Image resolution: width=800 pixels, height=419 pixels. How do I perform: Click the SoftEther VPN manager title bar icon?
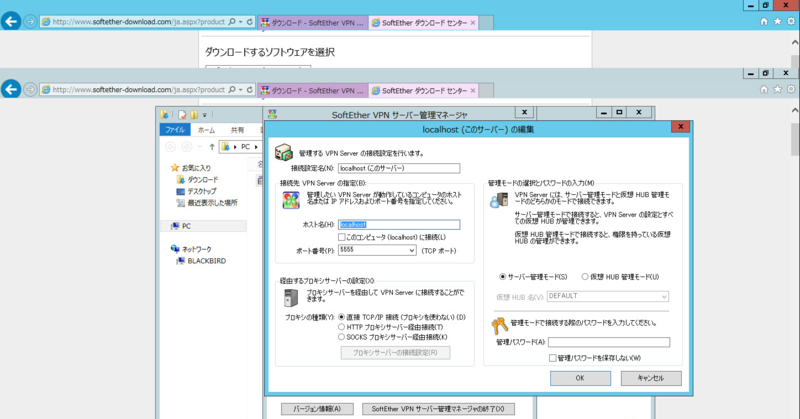pyautogui.click(x=272, y=114)
